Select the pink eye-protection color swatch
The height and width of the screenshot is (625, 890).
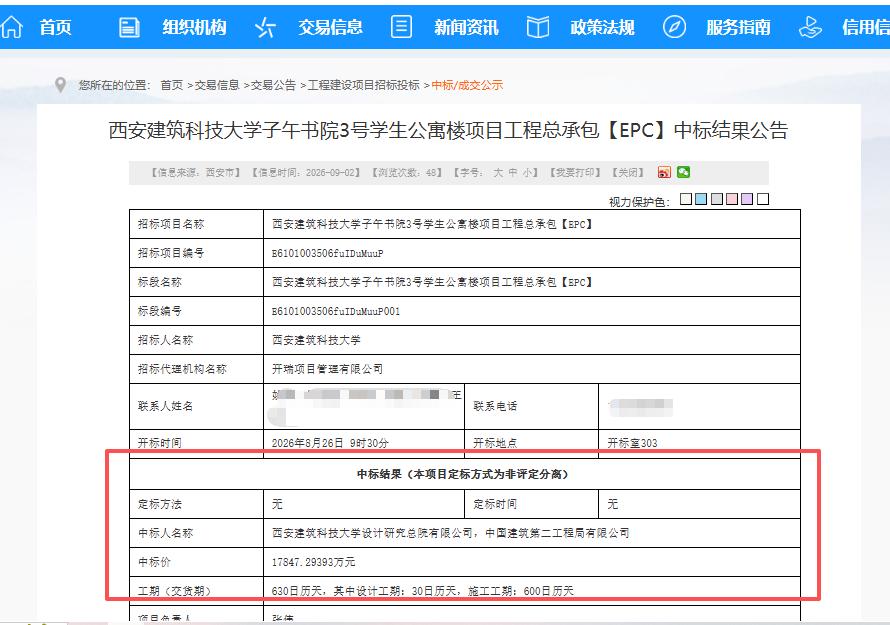732,199
